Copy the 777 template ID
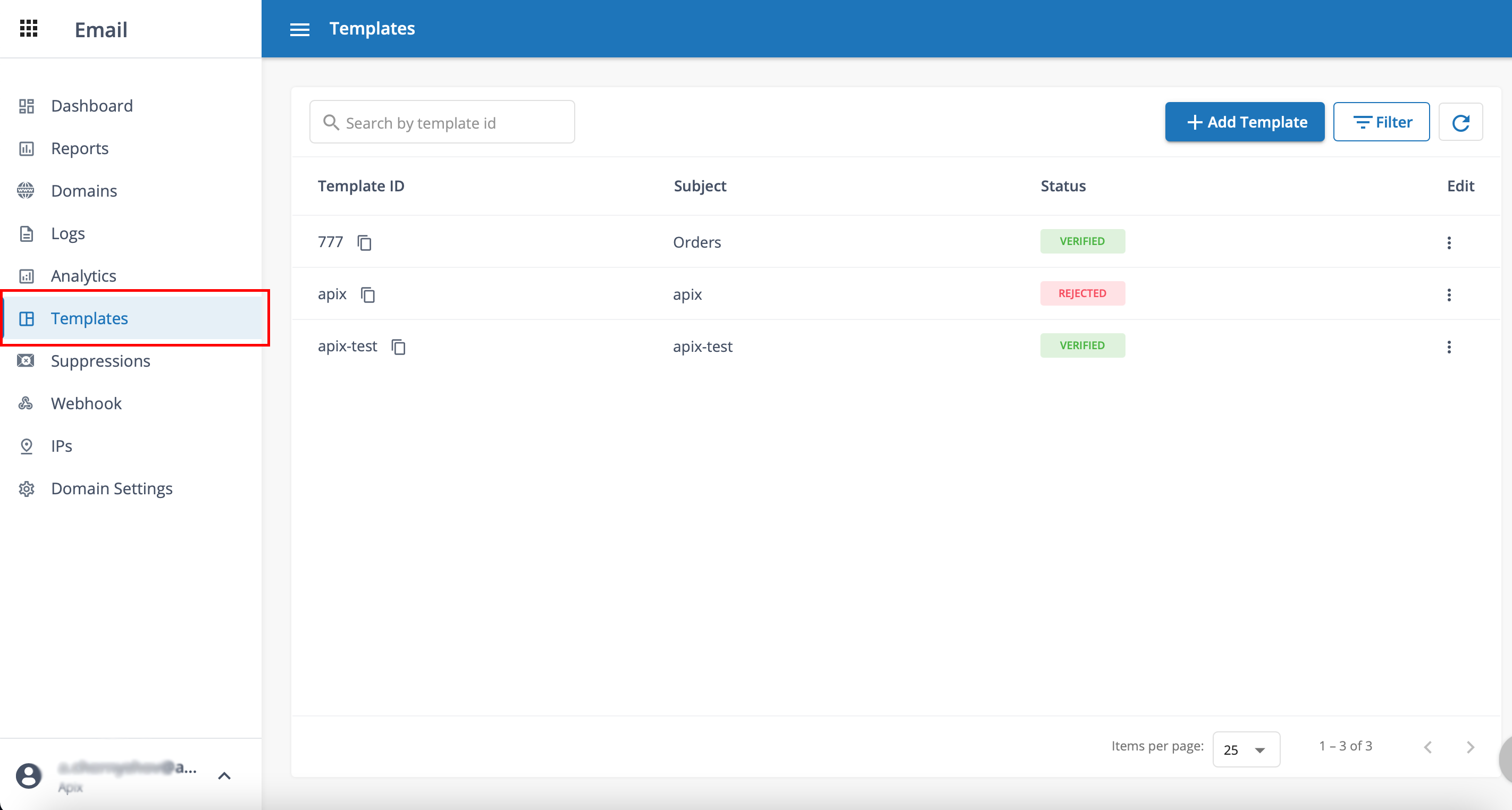The width and height of the screenshot is (1512, 810). (x=365, y=242)
